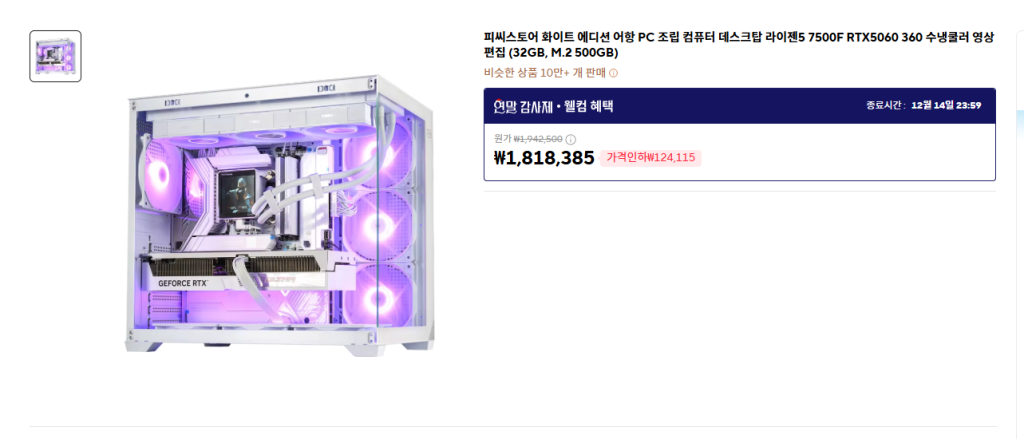This screenshot has height=439, width=1024.
Task: Click the 종료시간 12월 14일 23:59 countdown text
Action: [x=923, y=105]
